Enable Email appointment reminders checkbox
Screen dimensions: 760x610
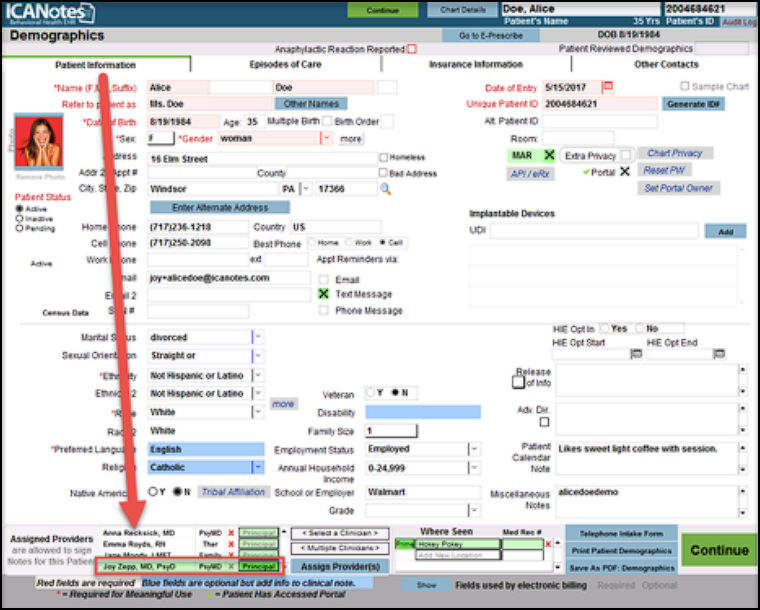(323, 280)
